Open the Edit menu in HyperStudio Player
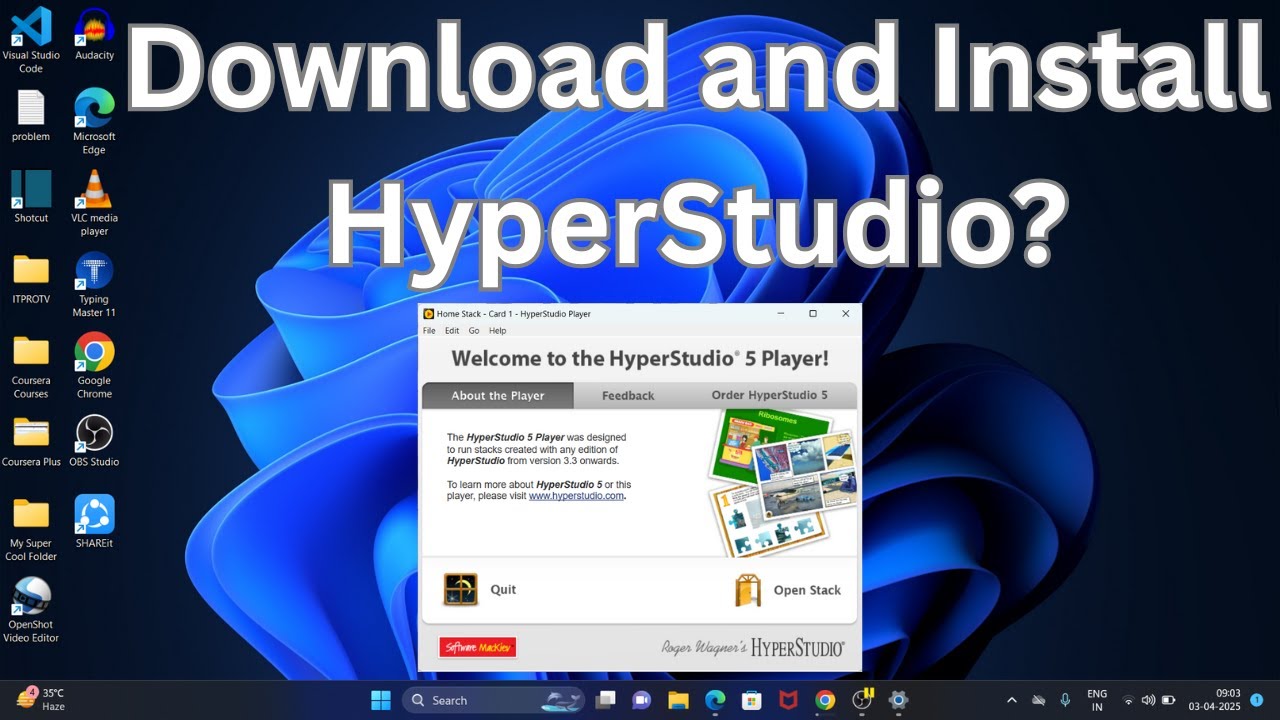The width and height of the screenshot is (1280, 720). pos(452,331)
